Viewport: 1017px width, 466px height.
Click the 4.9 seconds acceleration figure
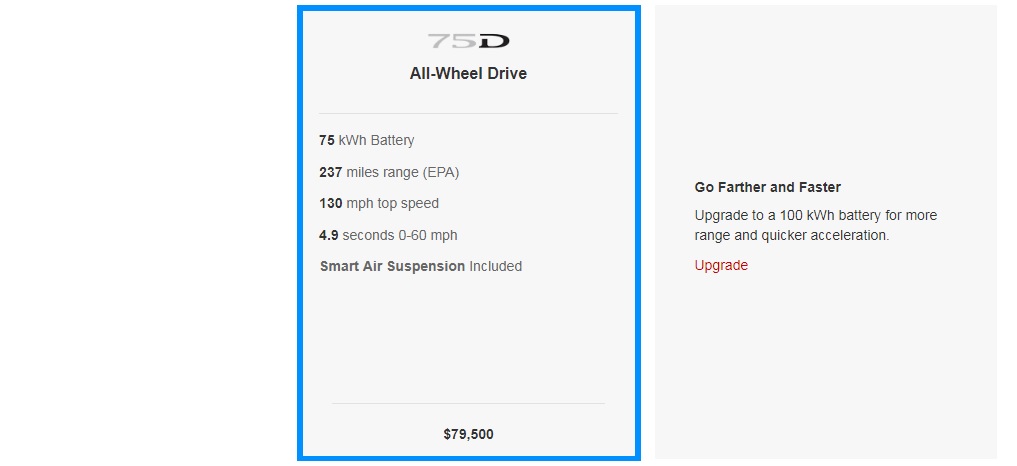pyautogui.click(x=329, y=235)
